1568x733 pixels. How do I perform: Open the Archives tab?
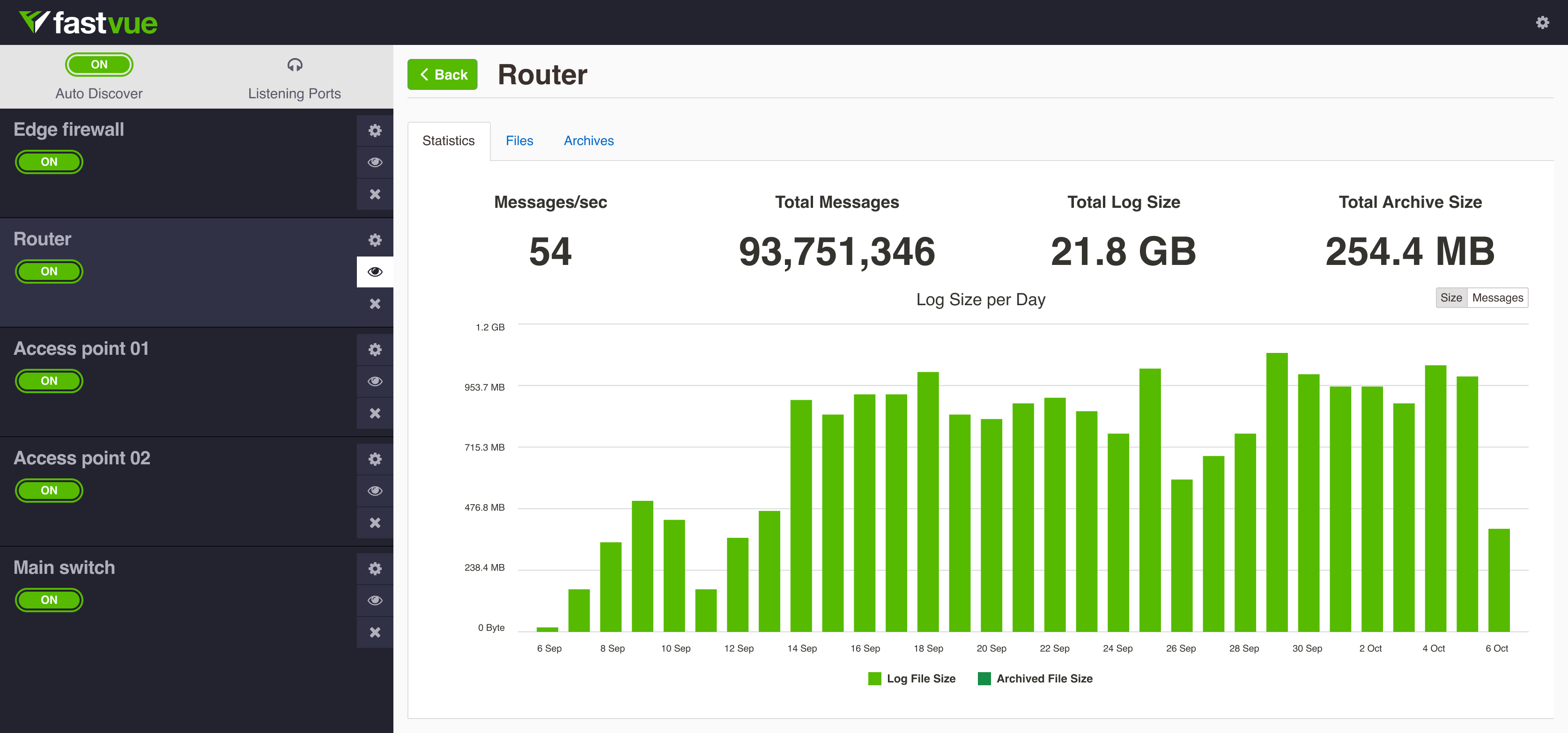coord(588,140)
